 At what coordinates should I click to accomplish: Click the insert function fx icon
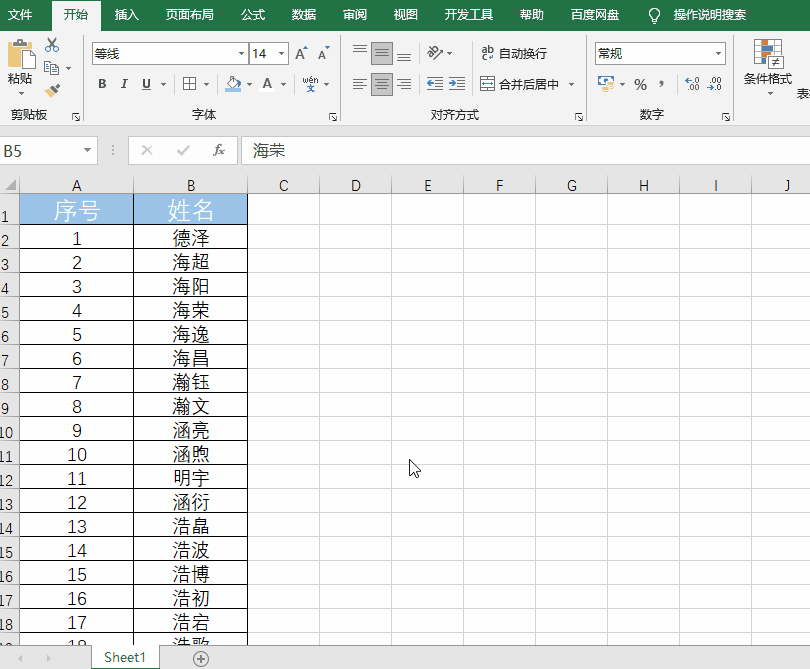[x=219, y=150]
